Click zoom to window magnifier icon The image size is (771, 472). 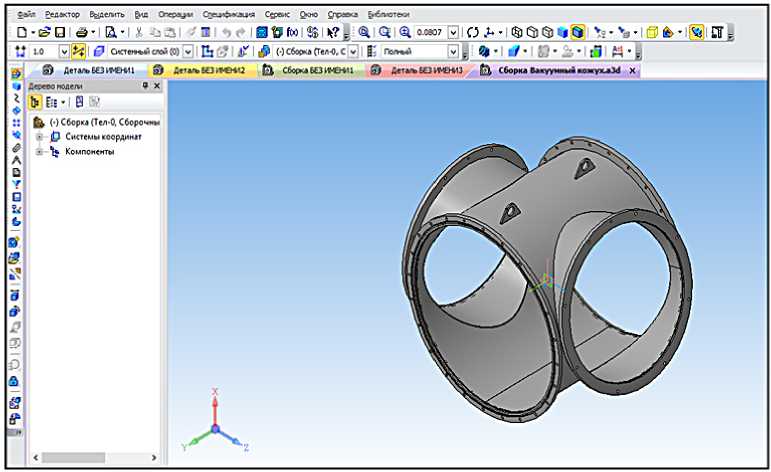[x=364, y=32]
